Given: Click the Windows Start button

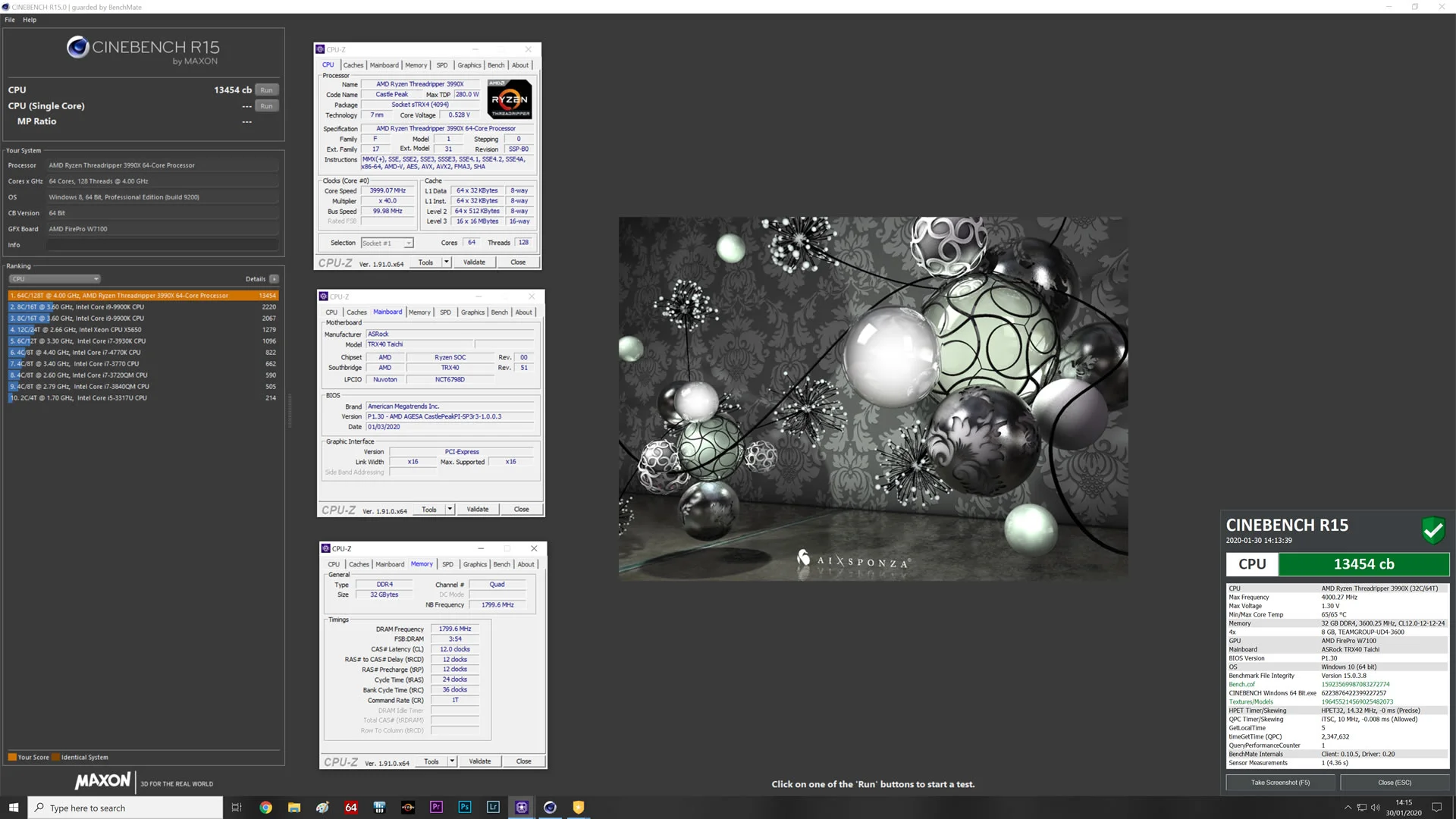Looking at the screenshot, I should [13, 808].
